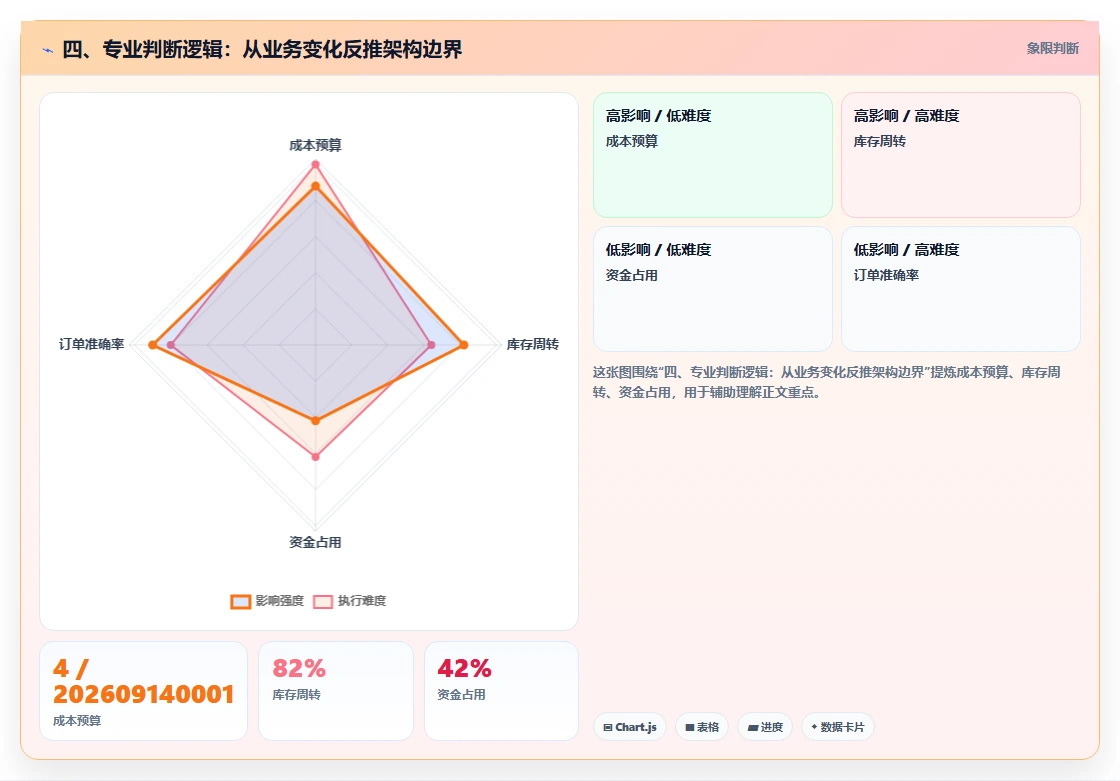This screenshot has width=1120, height=781.
Task: Click the 订单准确率 axis label on the radar
Action: (91, 344)
